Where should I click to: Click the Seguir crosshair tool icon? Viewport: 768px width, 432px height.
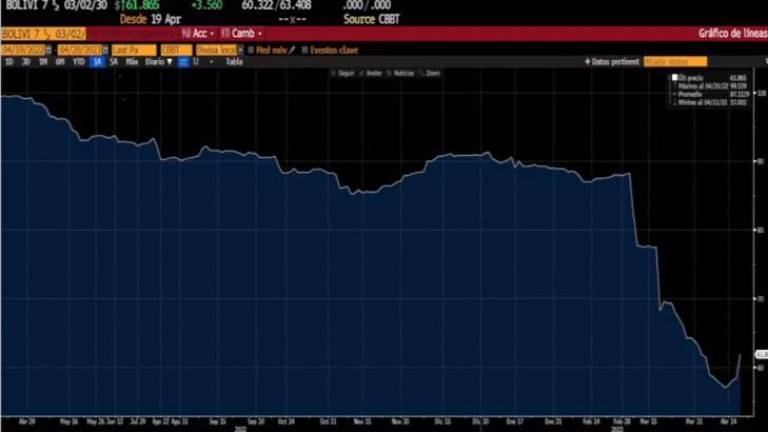point(333,73)
